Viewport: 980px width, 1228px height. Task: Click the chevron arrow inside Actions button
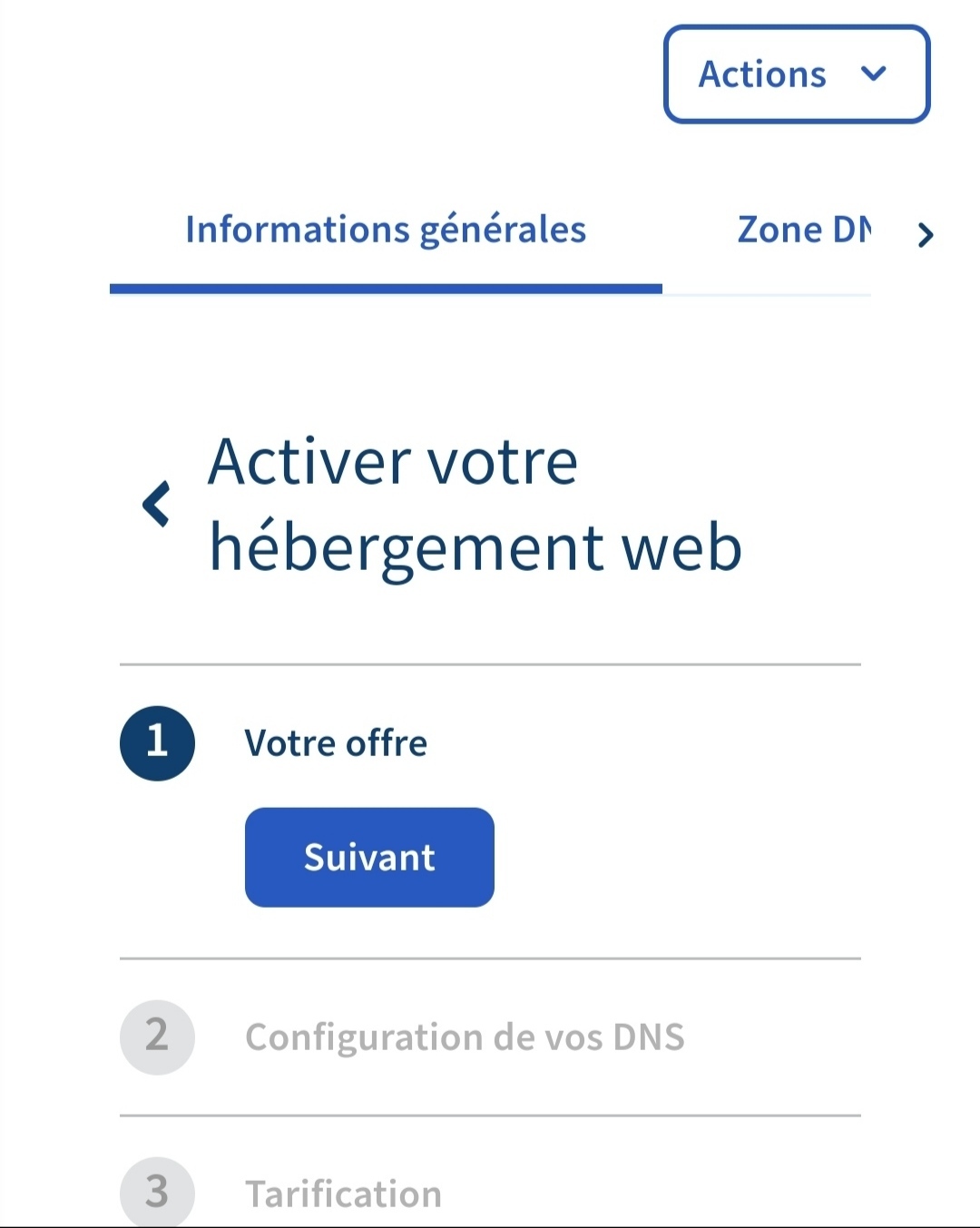[x=873, y=74]
